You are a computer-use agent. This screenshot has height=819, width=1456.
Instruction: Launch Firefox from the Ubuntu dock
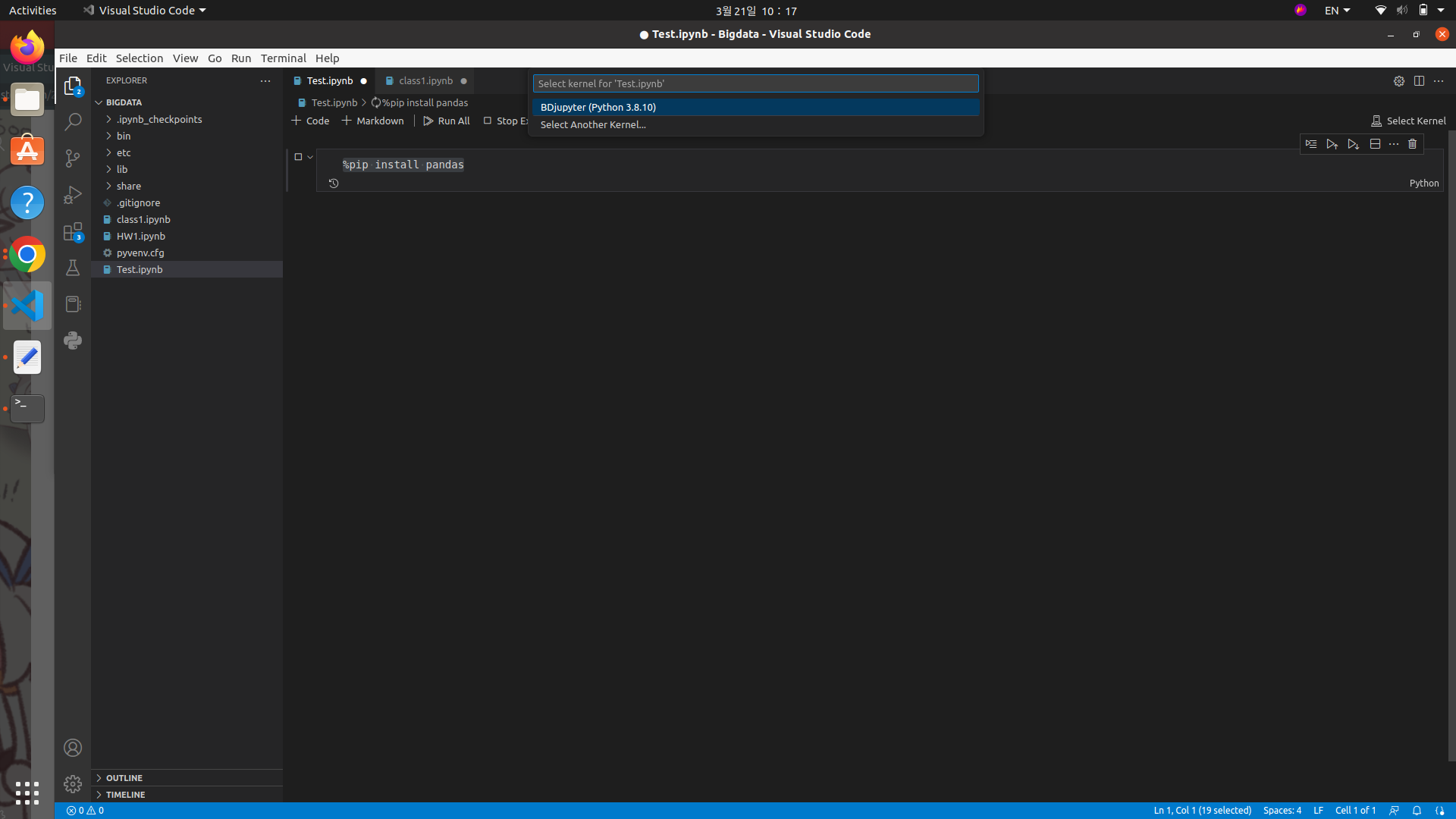tap(27, 48)
